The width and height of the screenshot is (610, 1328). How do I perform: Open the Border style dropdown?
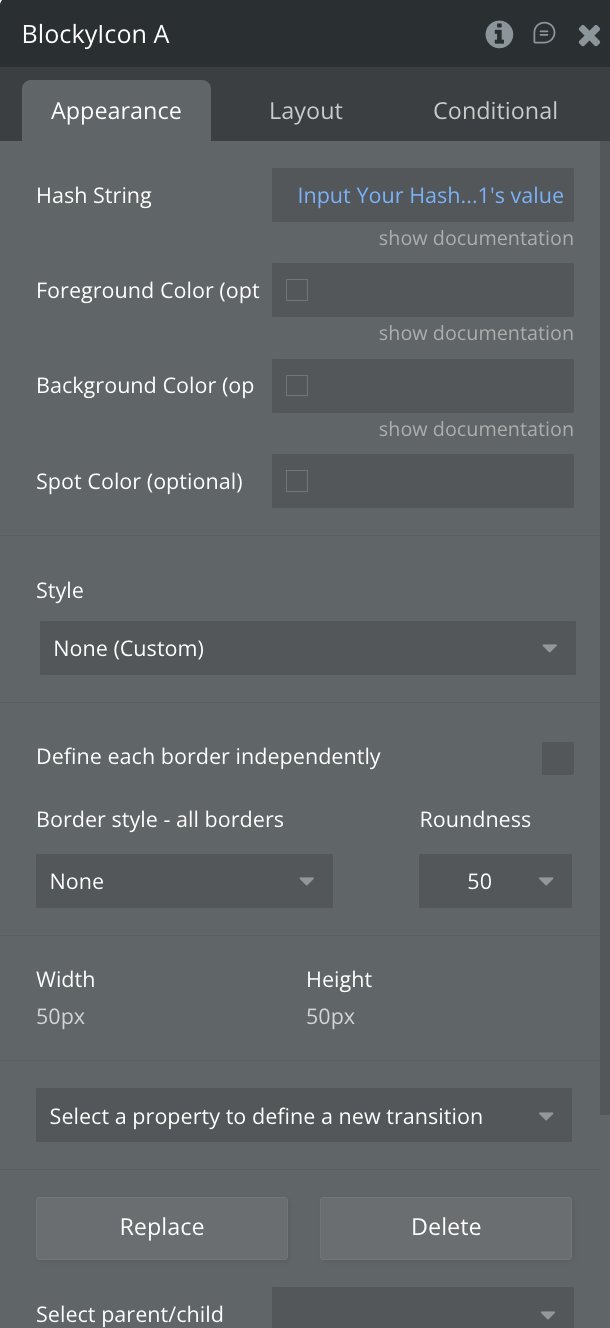click(x=184, y=881)
